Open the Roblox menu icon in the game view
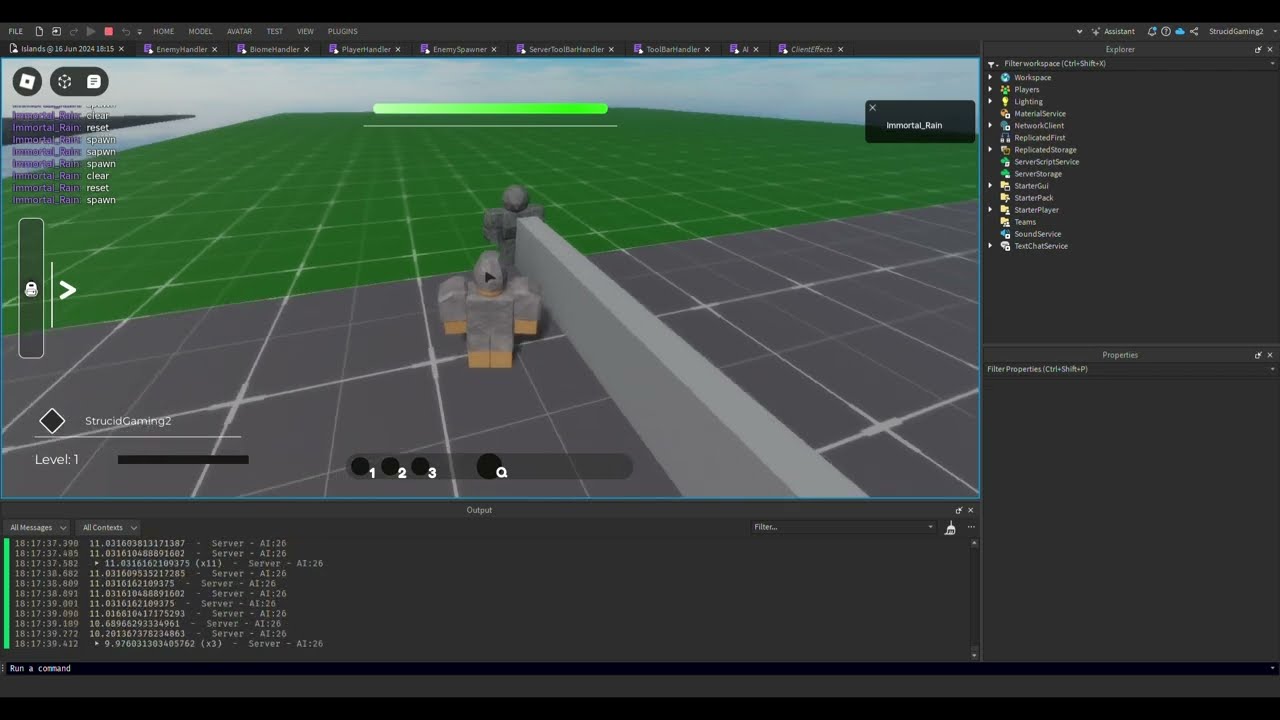Viewport: 1280px width, 720px height. [x=27, y=81]
